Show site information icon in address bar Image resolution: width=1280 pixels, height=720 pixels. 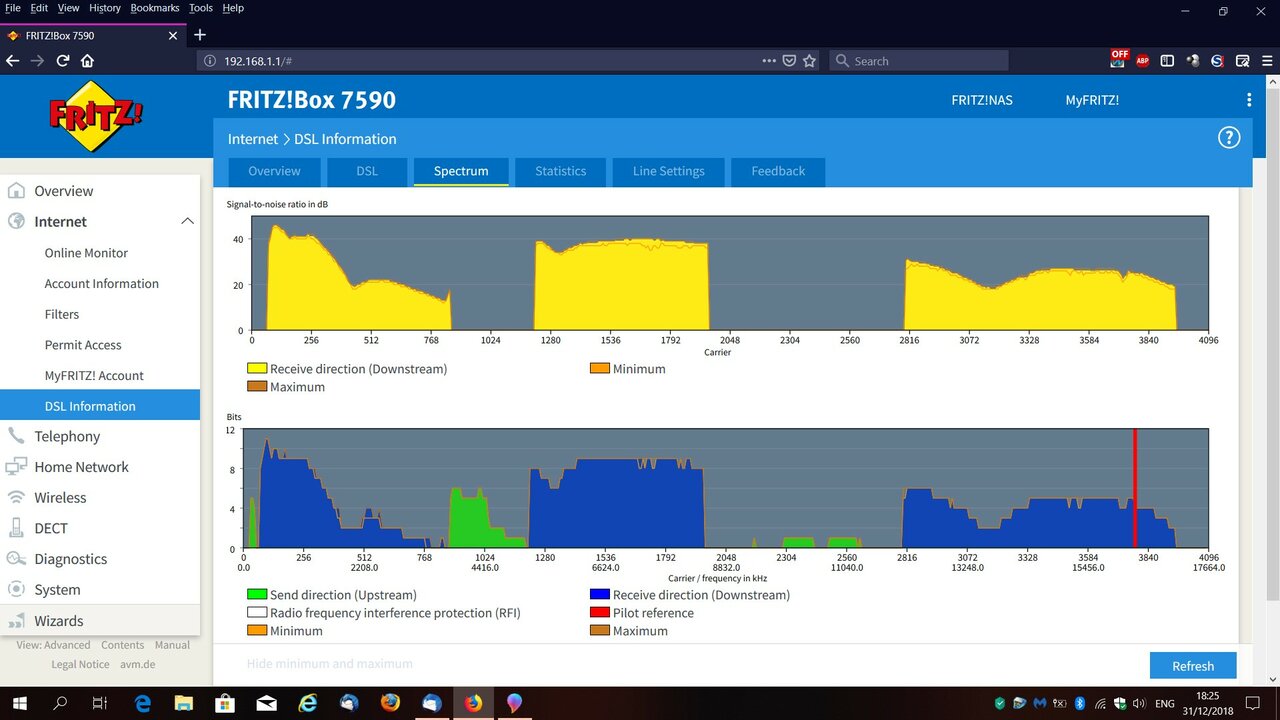pos(210,61)
